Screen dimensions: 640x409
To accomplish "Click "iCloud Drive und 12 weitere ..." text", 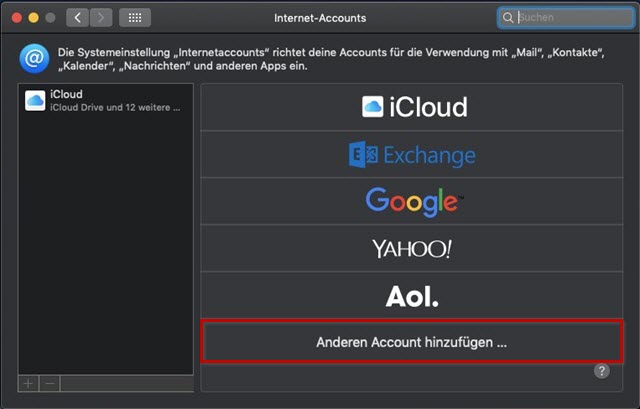I will point(115,108).
